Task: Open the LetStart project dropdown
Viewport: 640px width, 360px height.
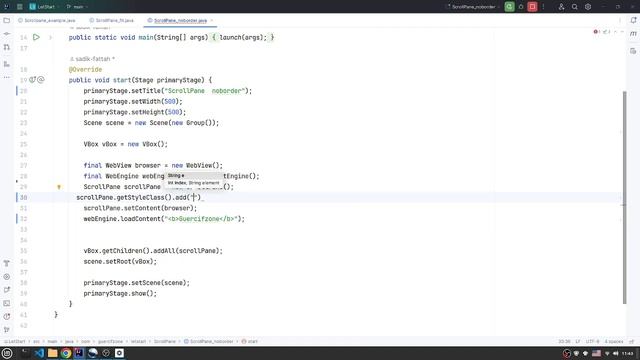Action: pyautogui.click(x=44, y=7)
